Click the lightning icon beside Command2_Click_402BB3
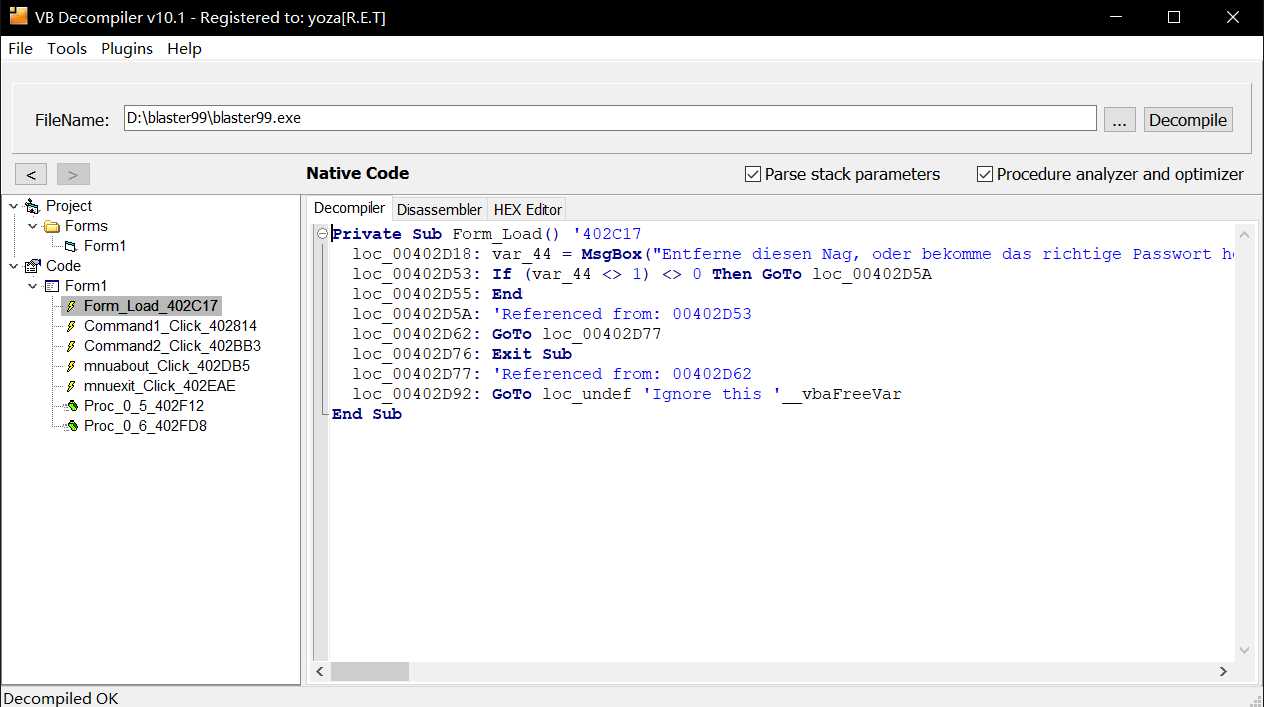Screen dimensions: 1264x707 (71, 346)
